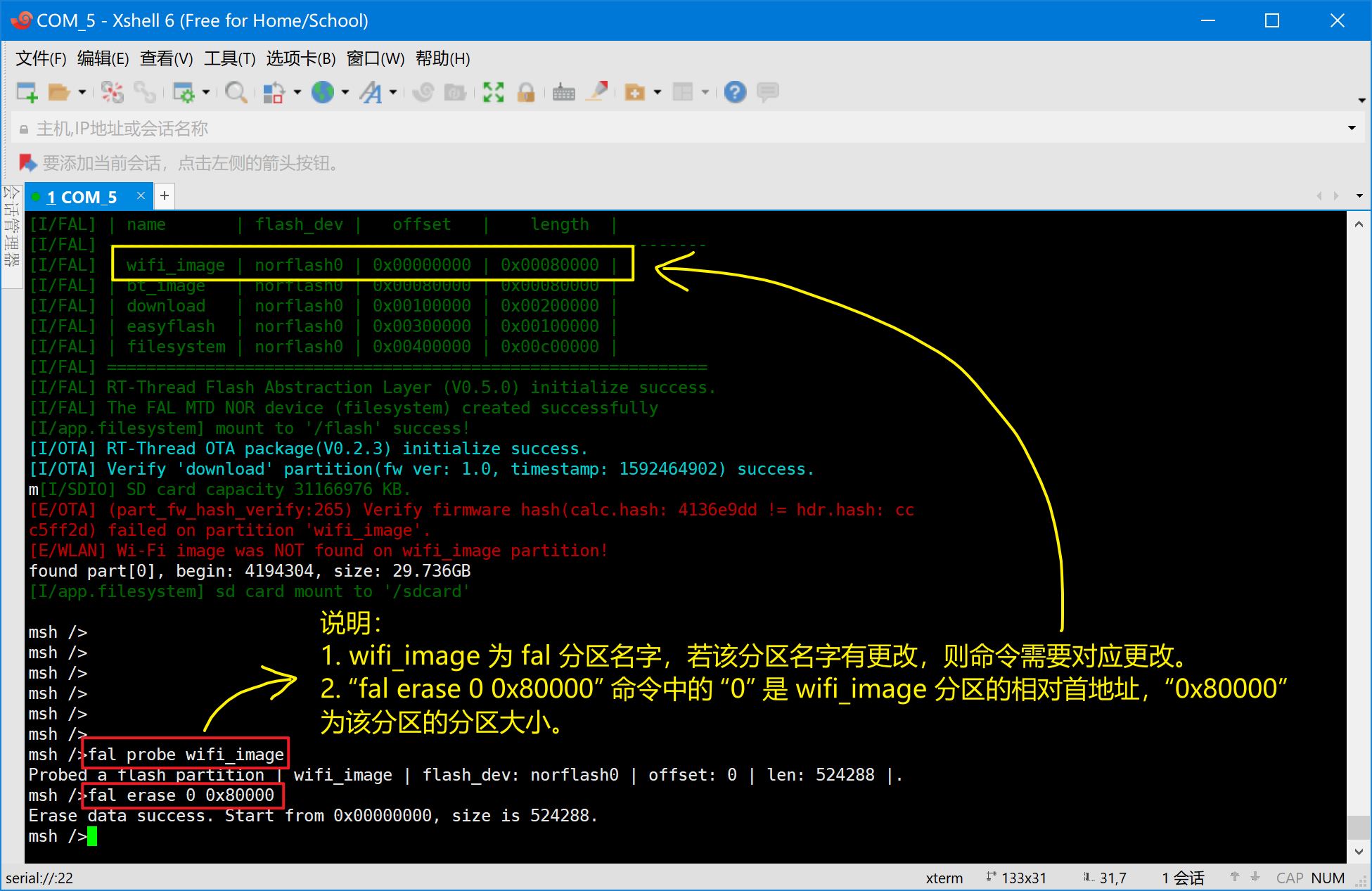Click the 1 会话 session count
Image resolution: width=1372 pixels, height=891 pixels.
tap(1183, 878)
